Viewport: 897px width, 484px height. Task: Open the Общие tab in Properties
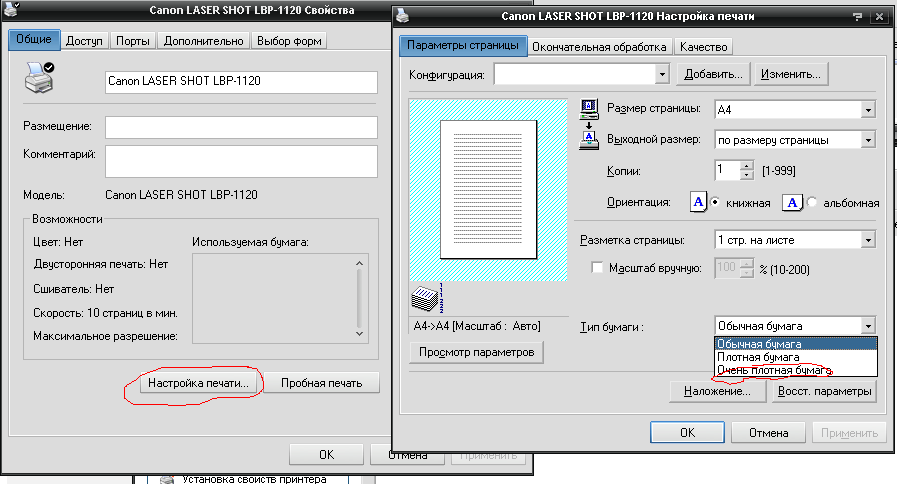click(x=34, y=39)
